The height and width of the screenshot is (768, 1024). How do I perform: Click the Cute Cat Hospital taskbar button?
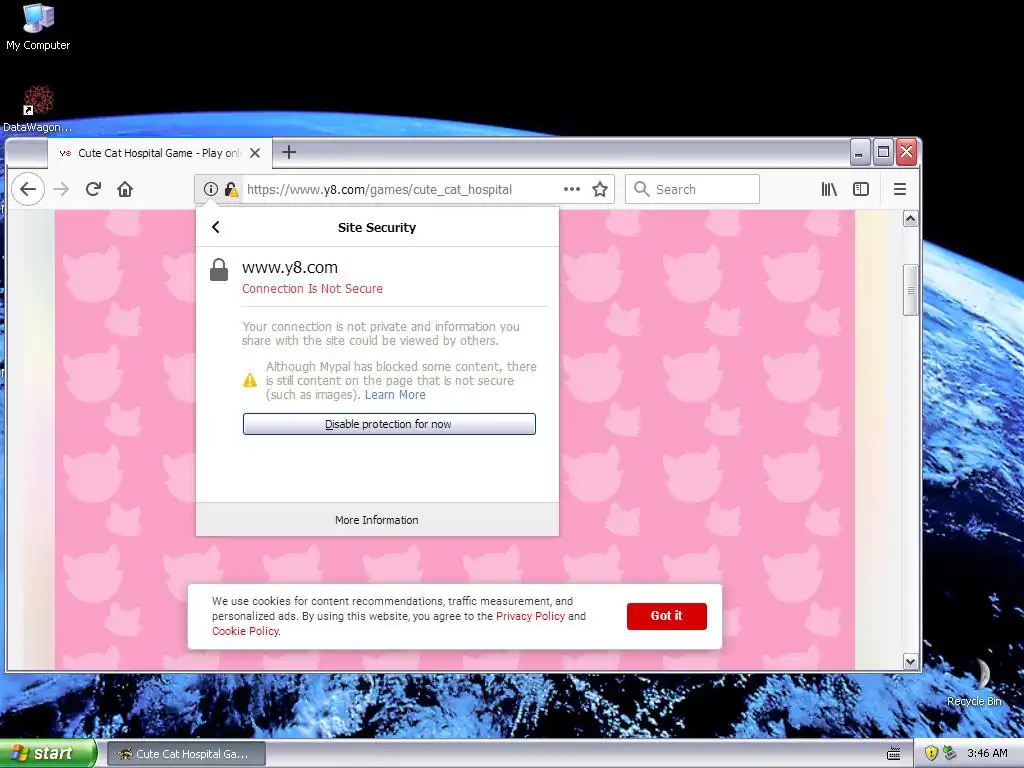[x=186, y=754]
